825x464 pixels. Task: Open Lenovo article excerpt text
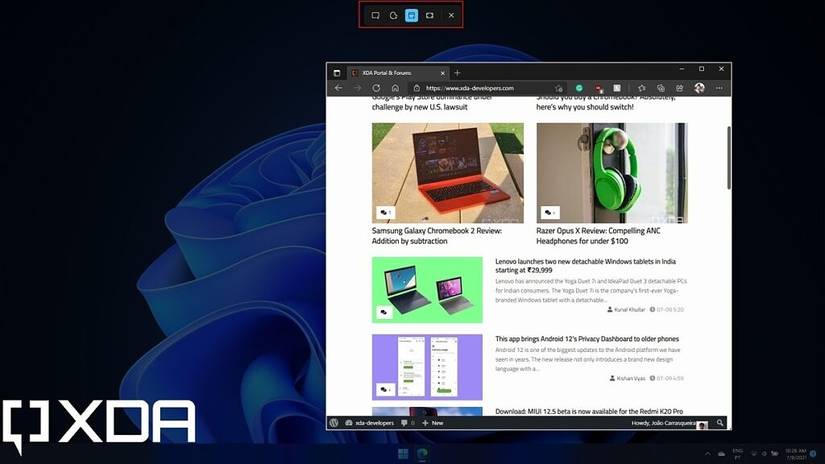pyautogui.click(x=591, y=290)
